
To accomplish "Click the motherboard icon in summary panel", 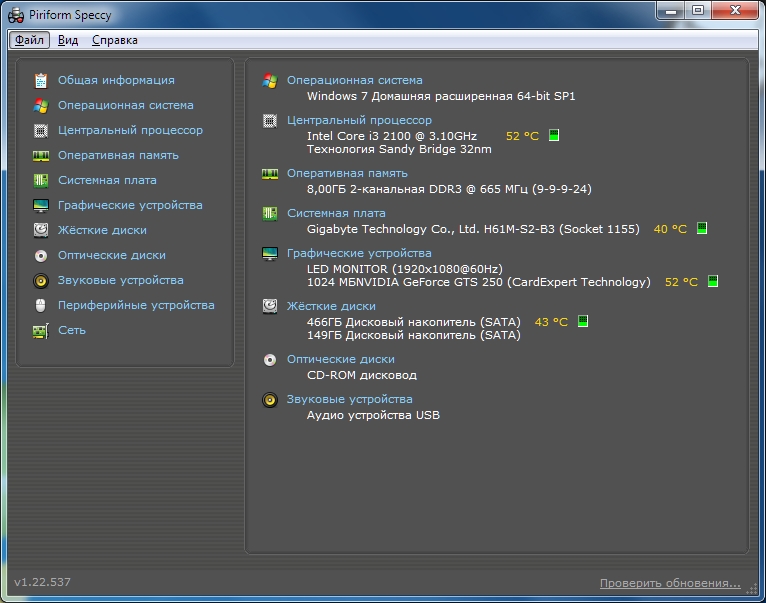I will 270,214.
